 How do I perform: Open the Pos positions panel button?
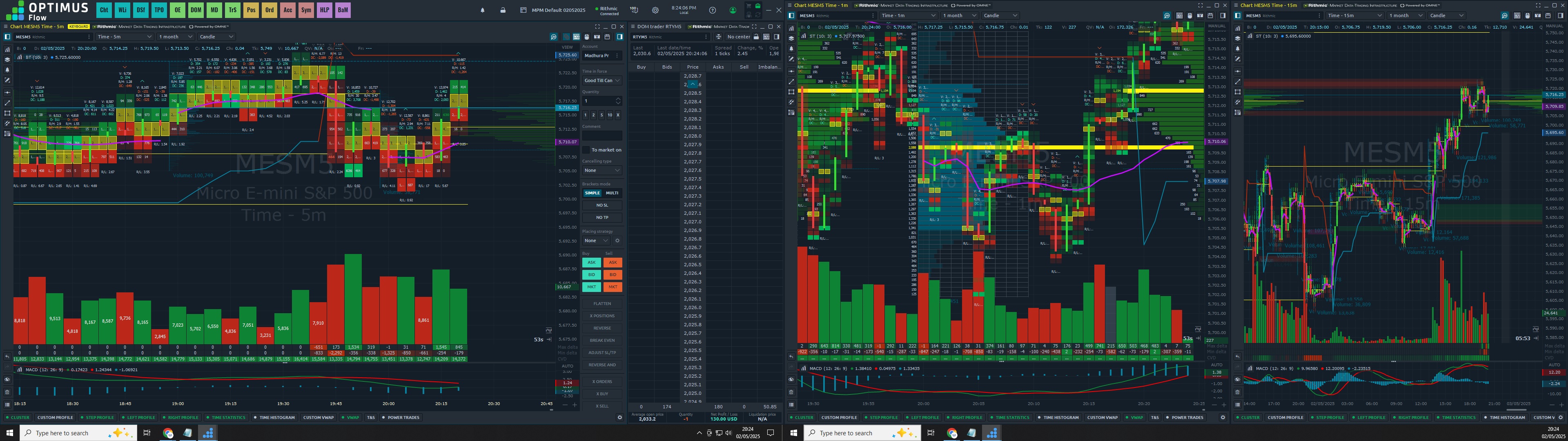pos(251,10)
